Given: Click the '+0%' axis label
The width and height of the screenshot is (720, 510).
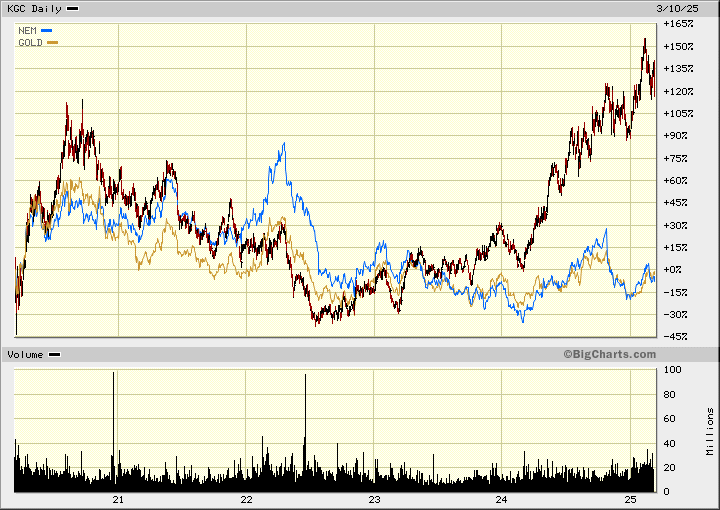Looking at the screenshot, I should pos(673,270).
